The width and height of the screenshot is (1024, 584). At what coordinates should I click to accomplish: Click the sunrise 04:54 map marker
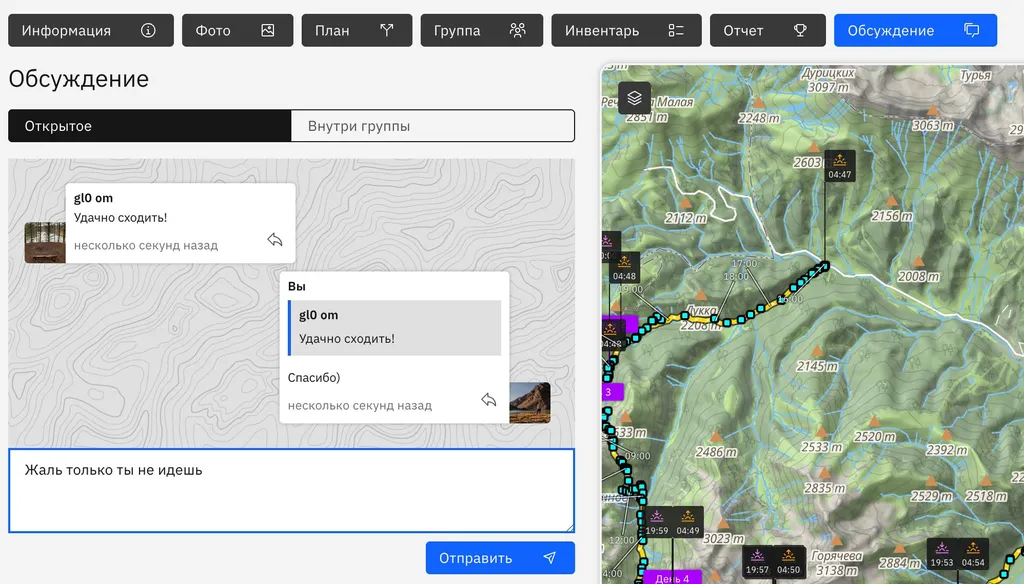pyautogui.click(x=973, y=554)
